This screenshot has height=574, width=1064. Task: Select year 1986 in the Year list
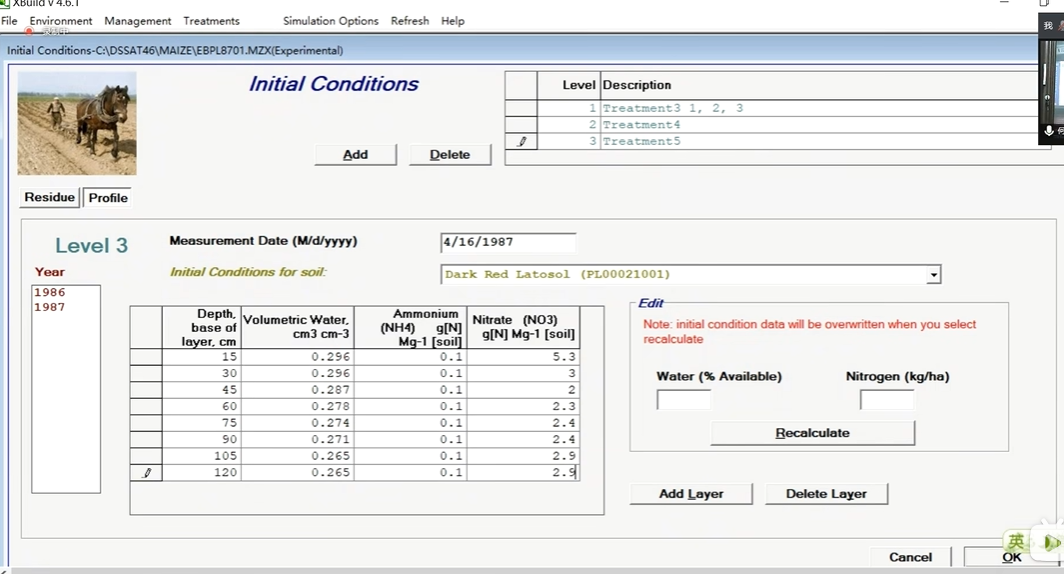pyautogui.click(x=49, y=293)
